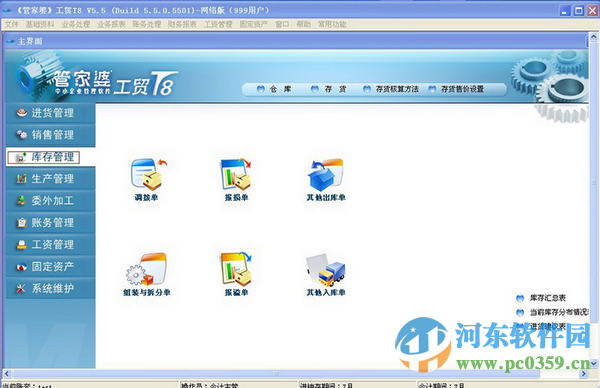Image resolution: width=600 pixels, height=388 pixels.
Task: Open the 工资管理 menu bar item
Action: click(218, 24)
